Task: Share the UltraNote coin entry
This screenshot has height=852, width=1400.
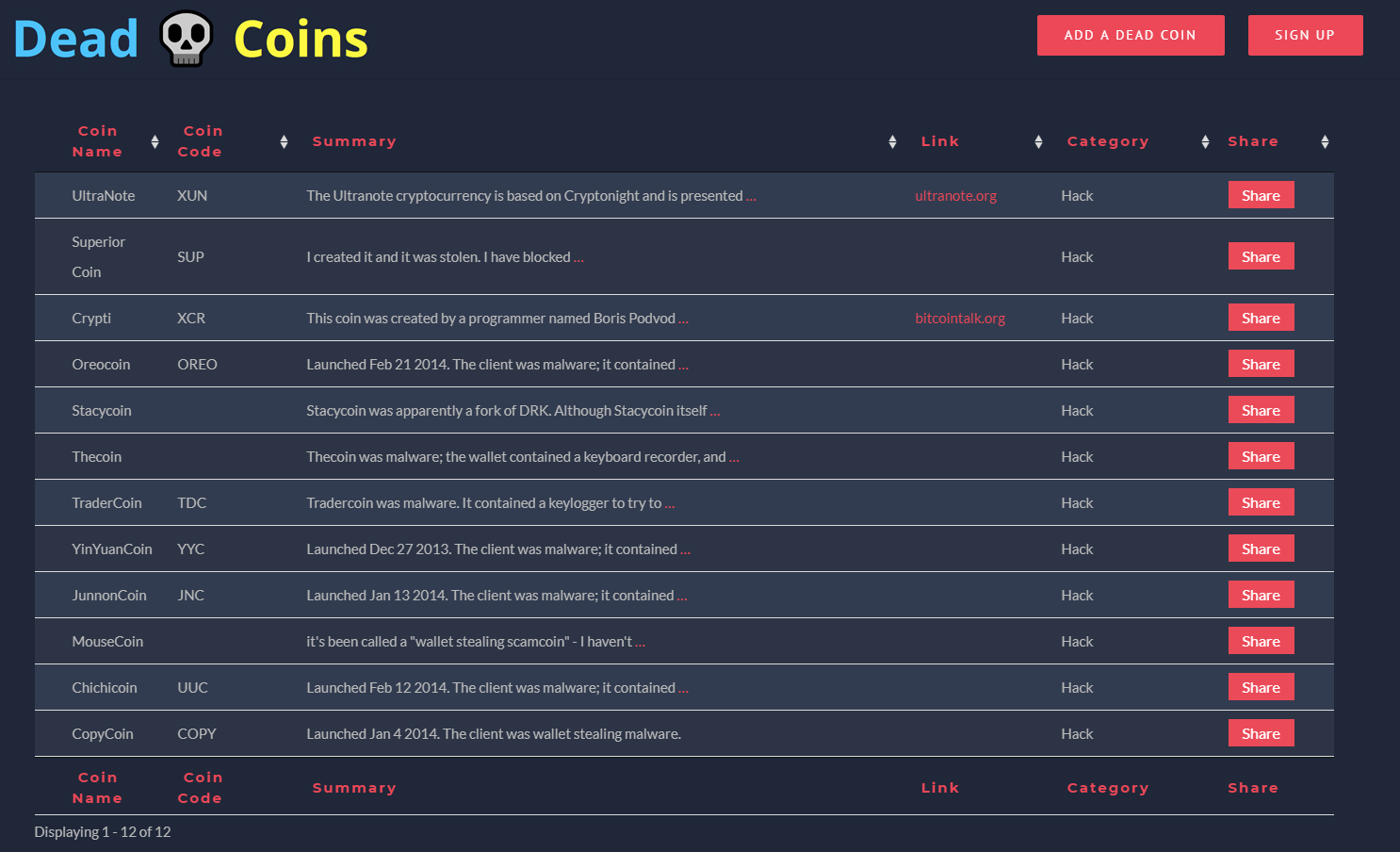Action: pos(1261,195)
